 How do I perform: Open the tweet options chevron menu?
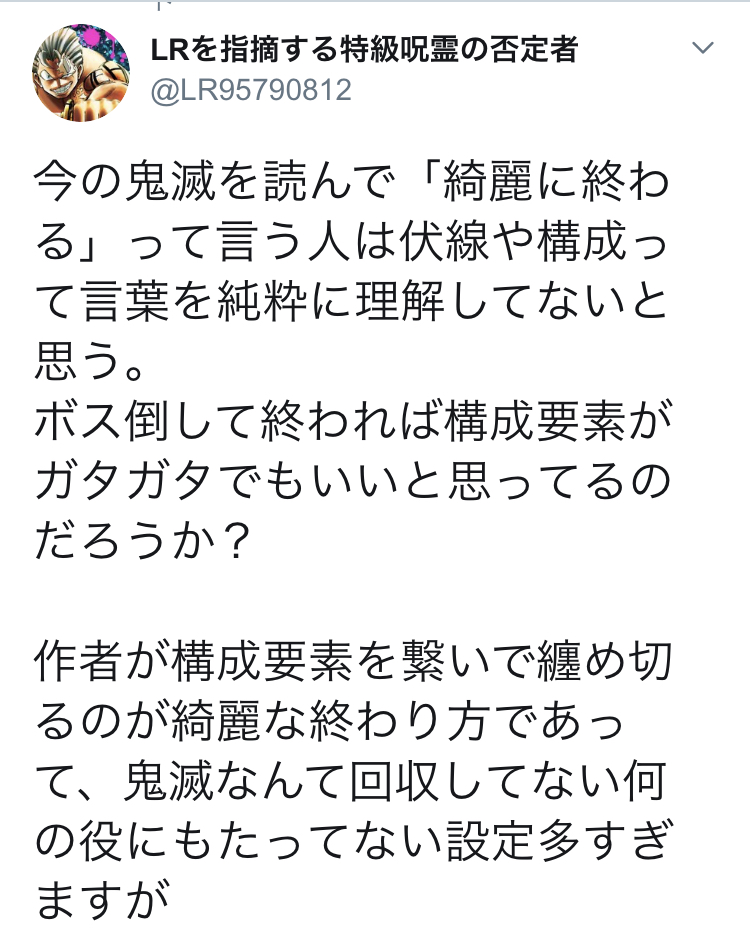pyautogui.click(x=702, y=48)
